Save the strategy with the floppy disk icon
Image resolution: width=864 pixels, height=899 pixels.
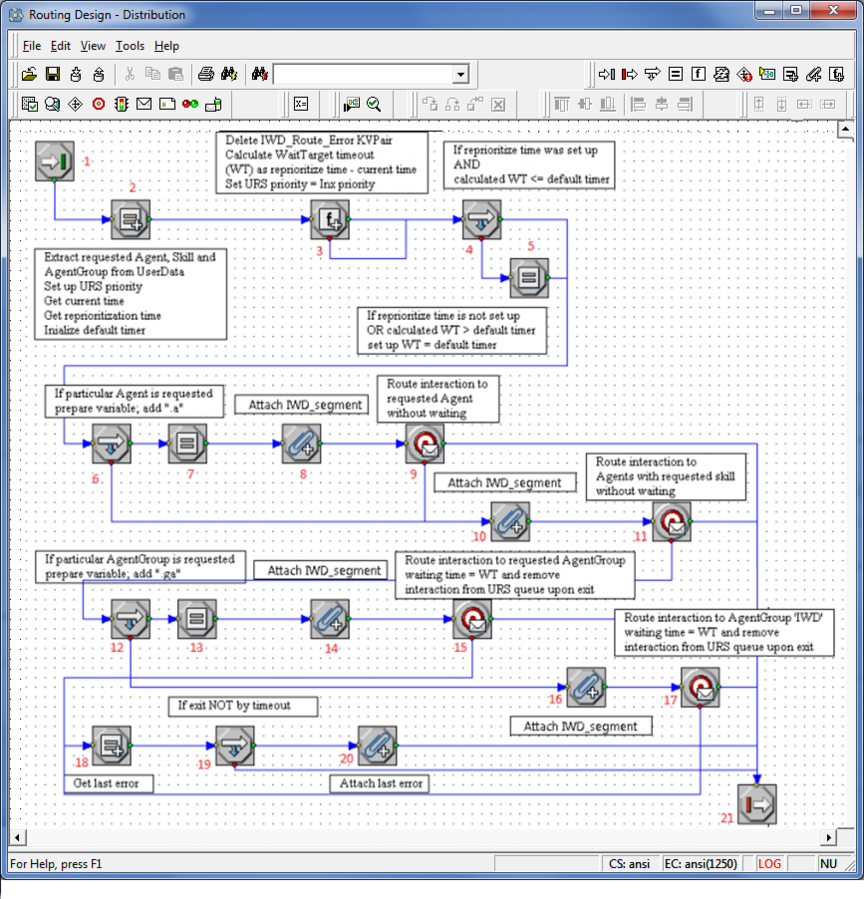(x=52, y=74)
